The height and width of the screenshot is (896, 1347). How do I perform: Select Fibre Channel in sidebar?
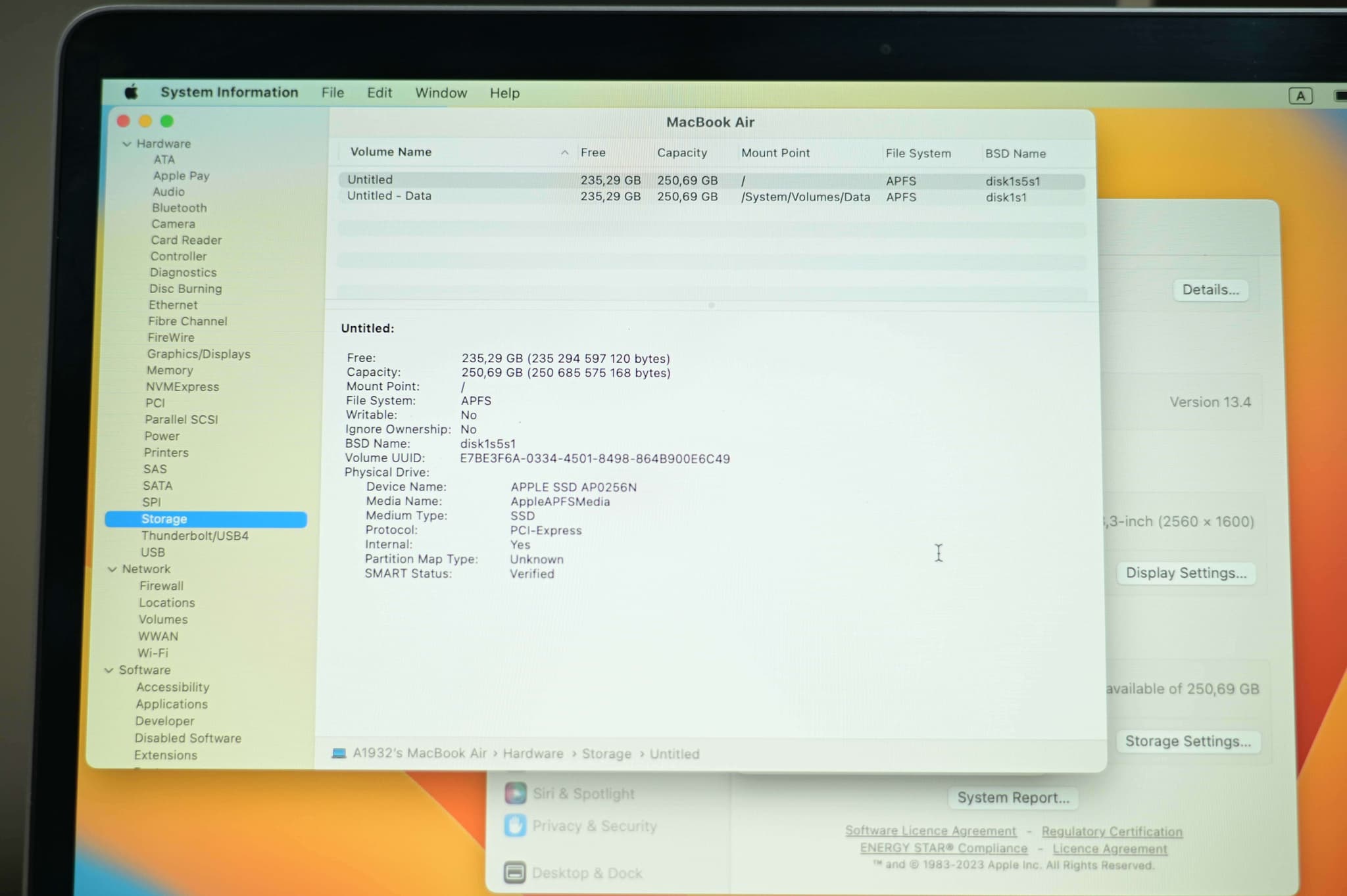[187, 321]
